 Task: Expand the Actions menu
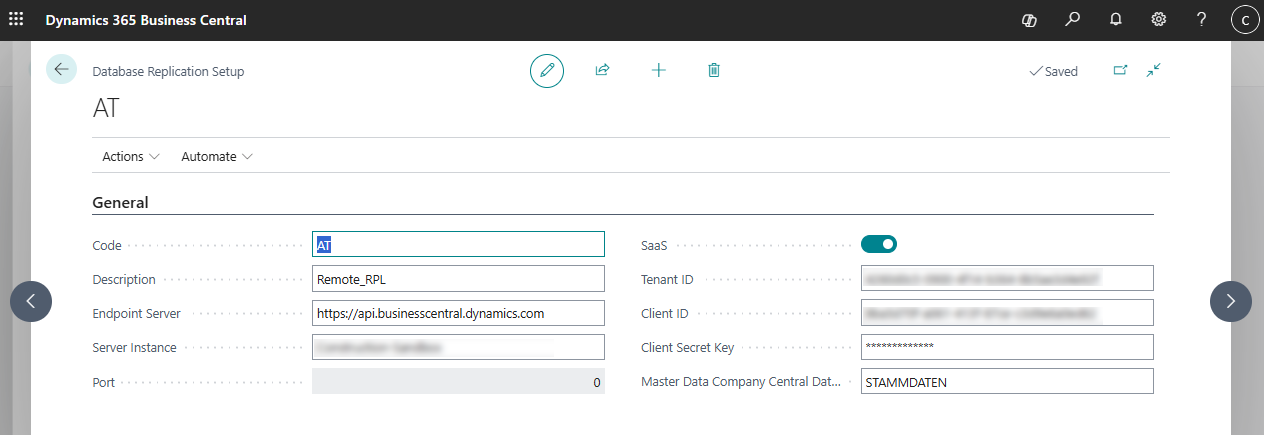[x=131, y=157]
